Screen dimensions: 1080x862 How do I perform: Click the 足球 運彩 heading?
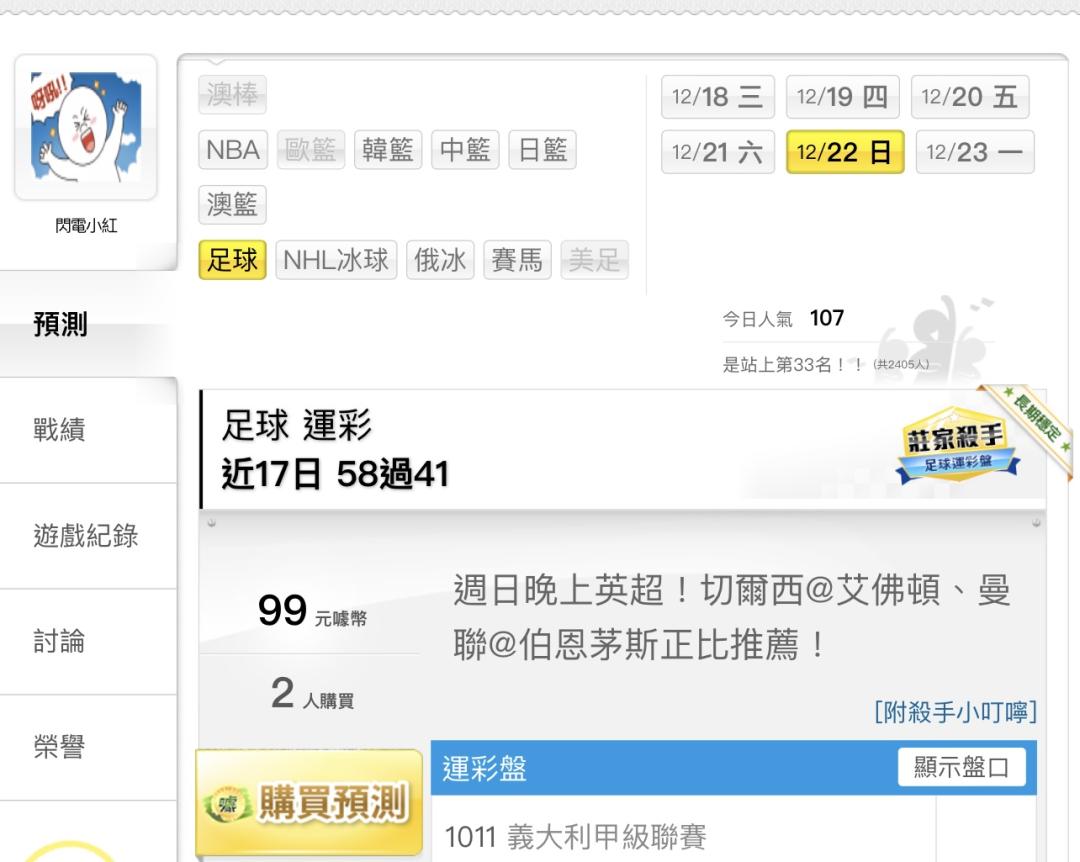297,424
